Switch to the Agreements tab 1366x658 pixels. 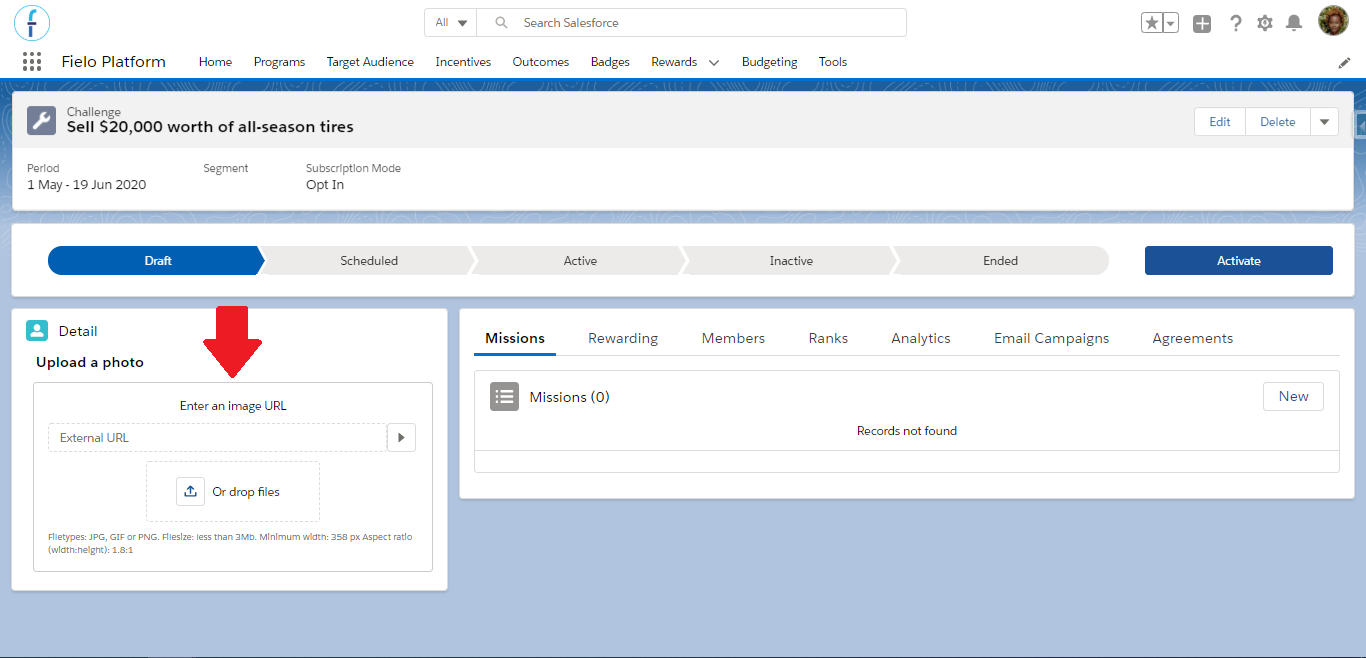point(1192,338)
